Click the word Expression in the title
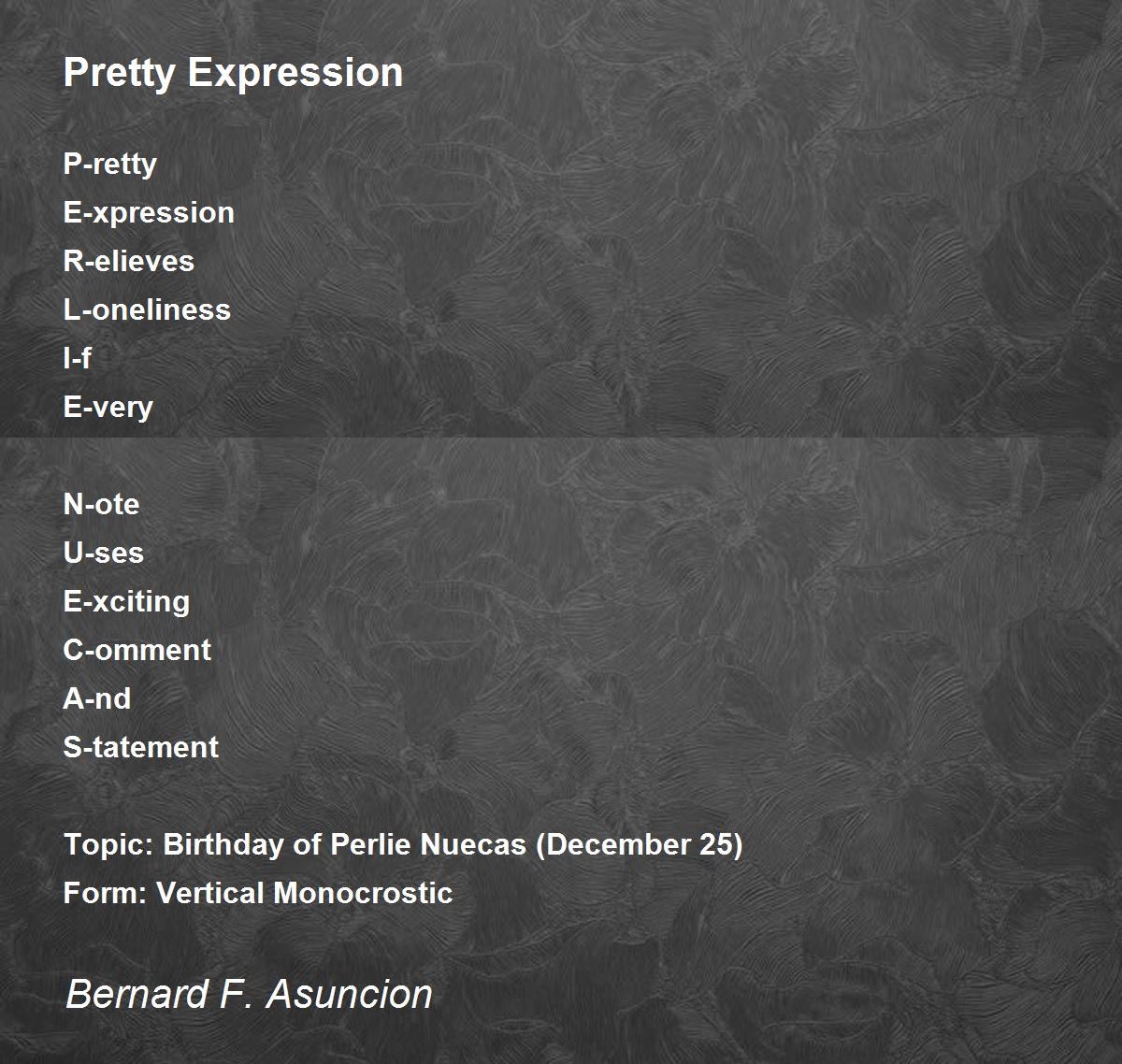 [x=295, y=74]
